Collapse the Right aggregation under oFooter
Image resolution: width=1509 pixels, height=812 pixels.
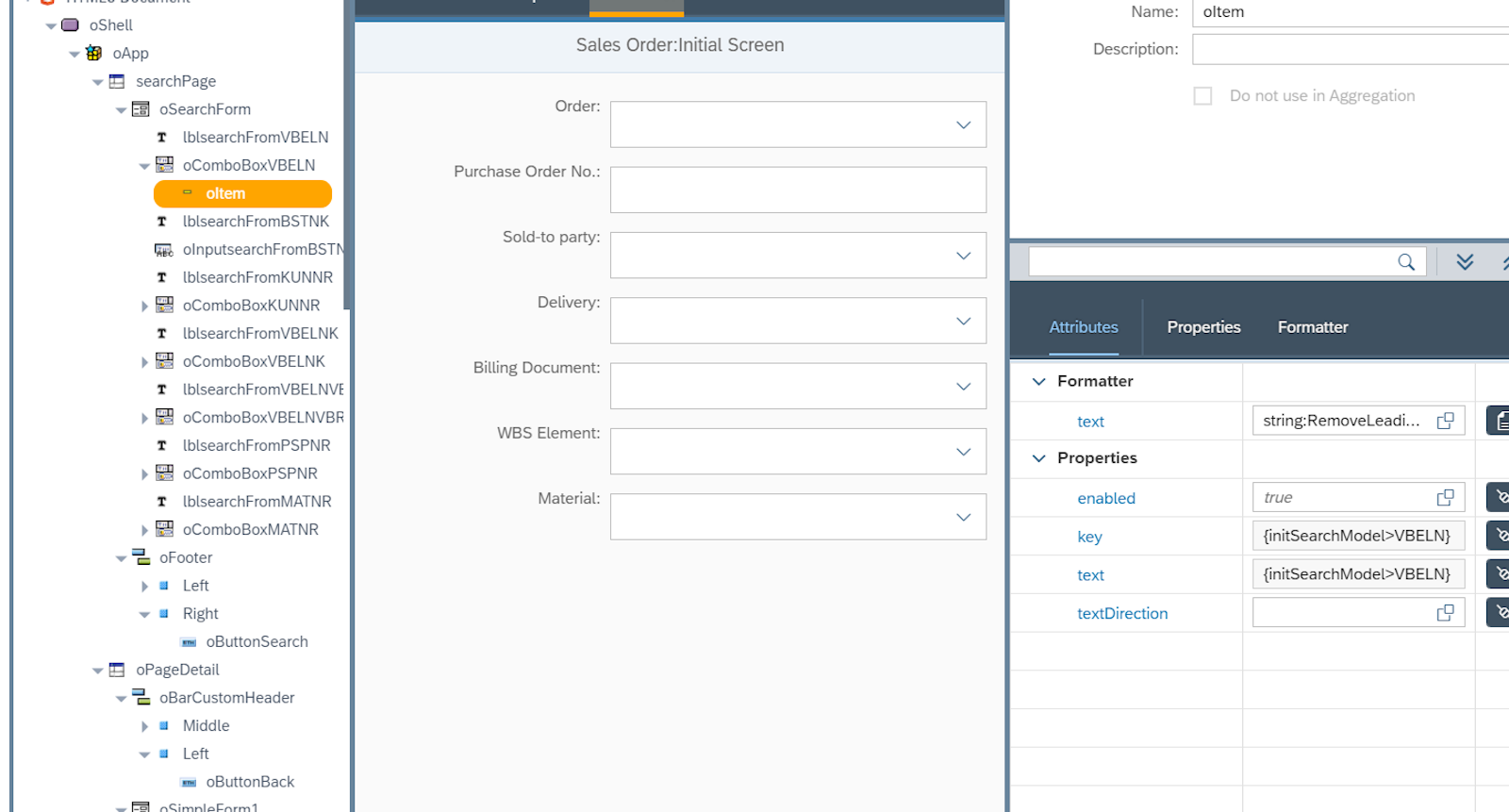point(144,615)
